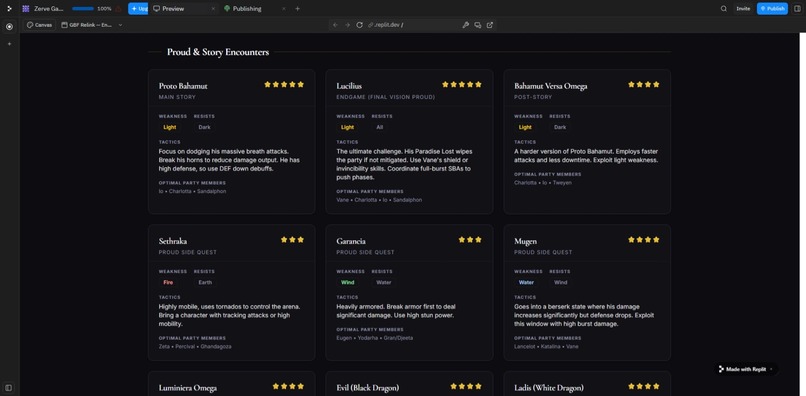
Task: Click party list Charlotta • Io • Tweyen
Action: tap(543, 183)
